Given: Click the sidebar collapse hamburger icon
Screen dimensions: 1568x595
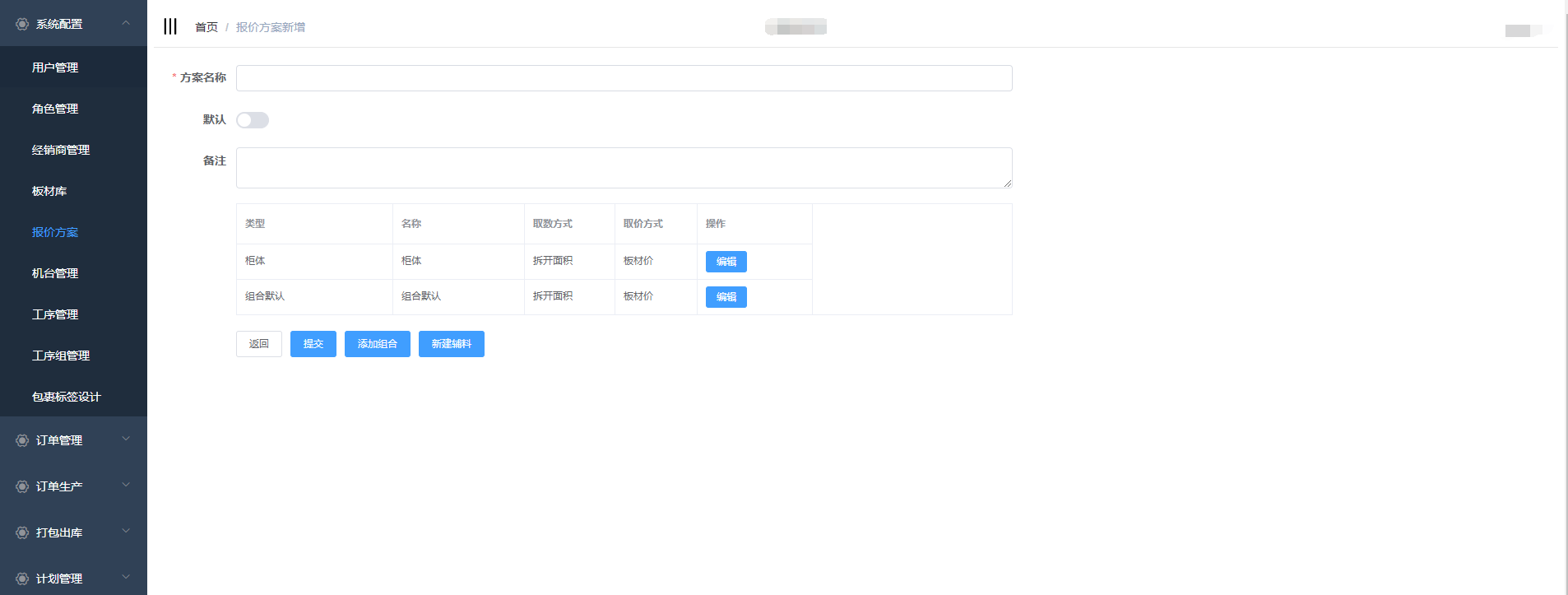Looking at the screenshot, I should [170, 26].
